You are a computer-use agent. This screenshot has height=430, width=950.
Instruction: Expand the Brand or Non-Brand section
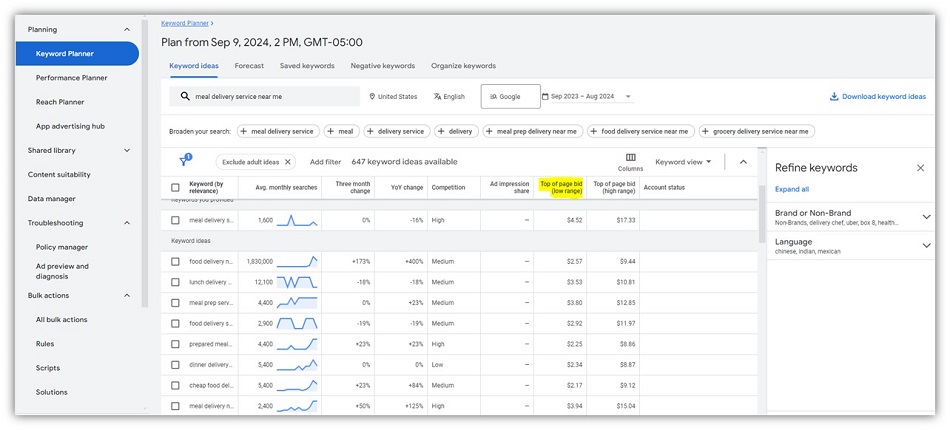pos(925,216)
